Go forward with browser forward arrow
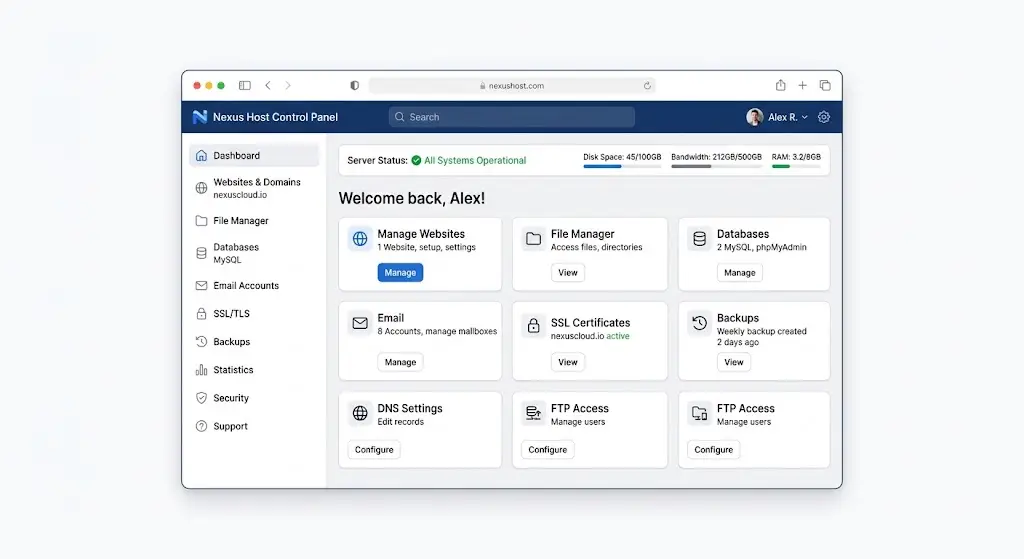Image resolution: width=1024 pixels, height=559 pixels. point(288,86)
